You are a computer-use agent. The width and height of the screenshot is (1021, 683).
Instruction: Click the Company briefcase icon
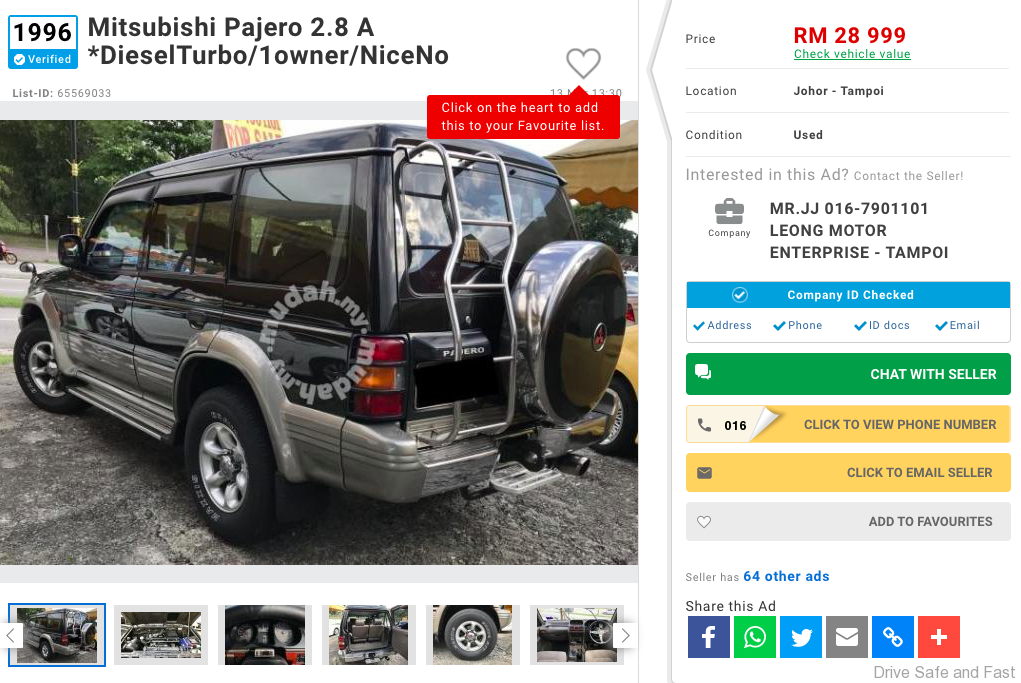729,212
